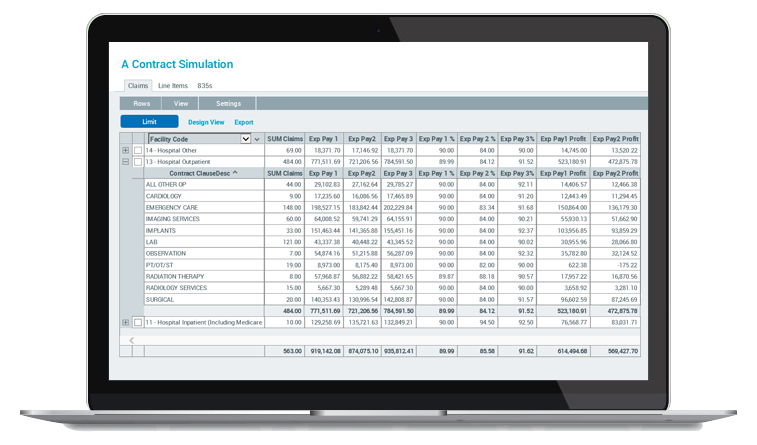Screen dimensions: 757x445
Task: Expand the 11 - Hospital Inpatient row
Action: point(126,322)
